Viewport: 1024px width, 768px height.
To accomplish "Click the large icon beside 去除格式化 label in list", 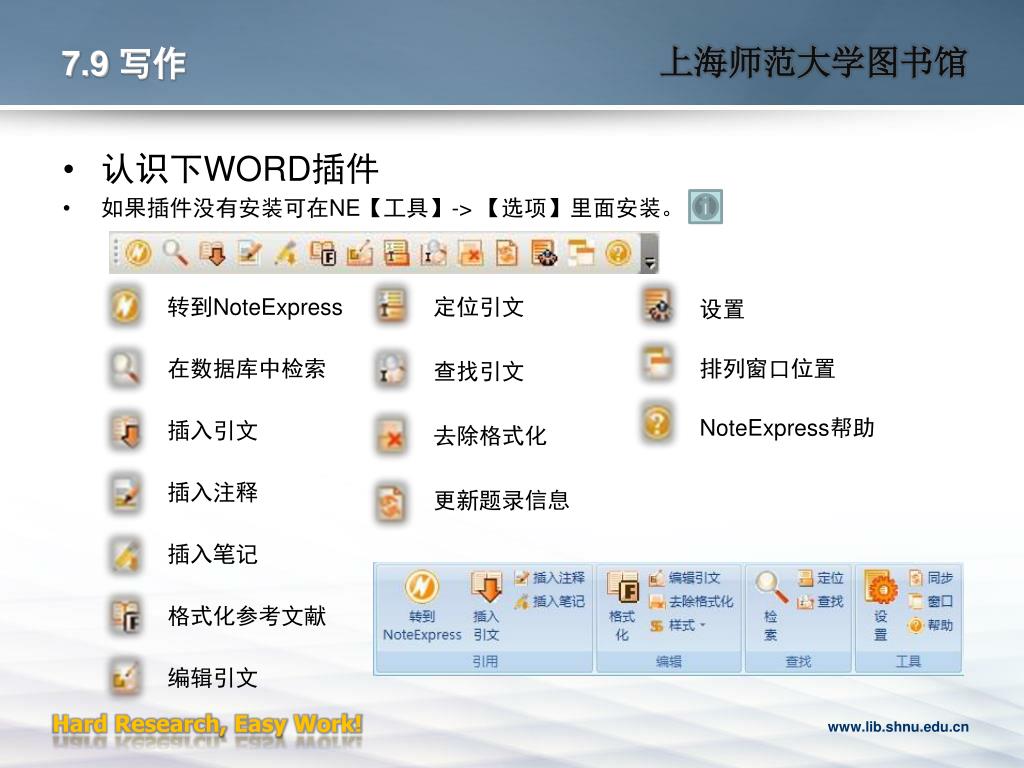I will pyautogui.click(x=391, y=435).
